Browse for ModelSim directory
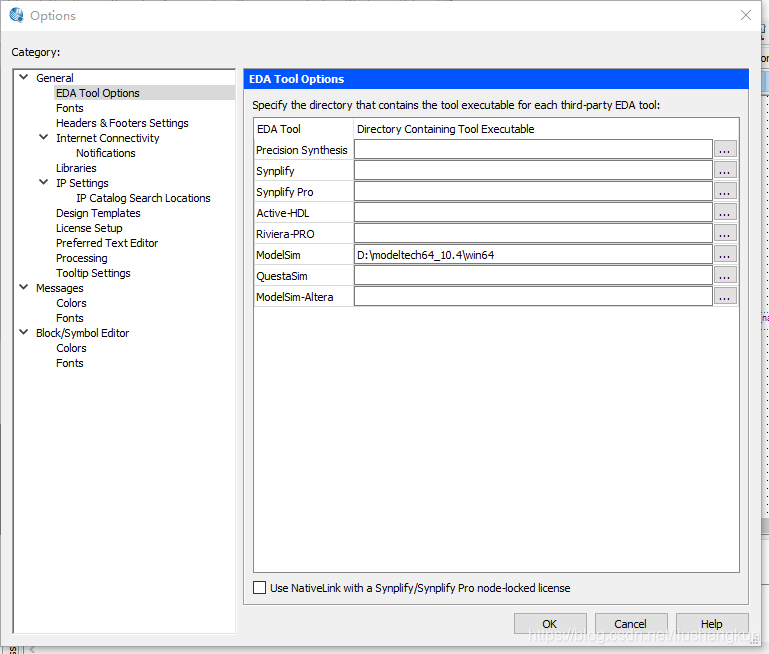 pyautogui.click(x=725, y=255)
